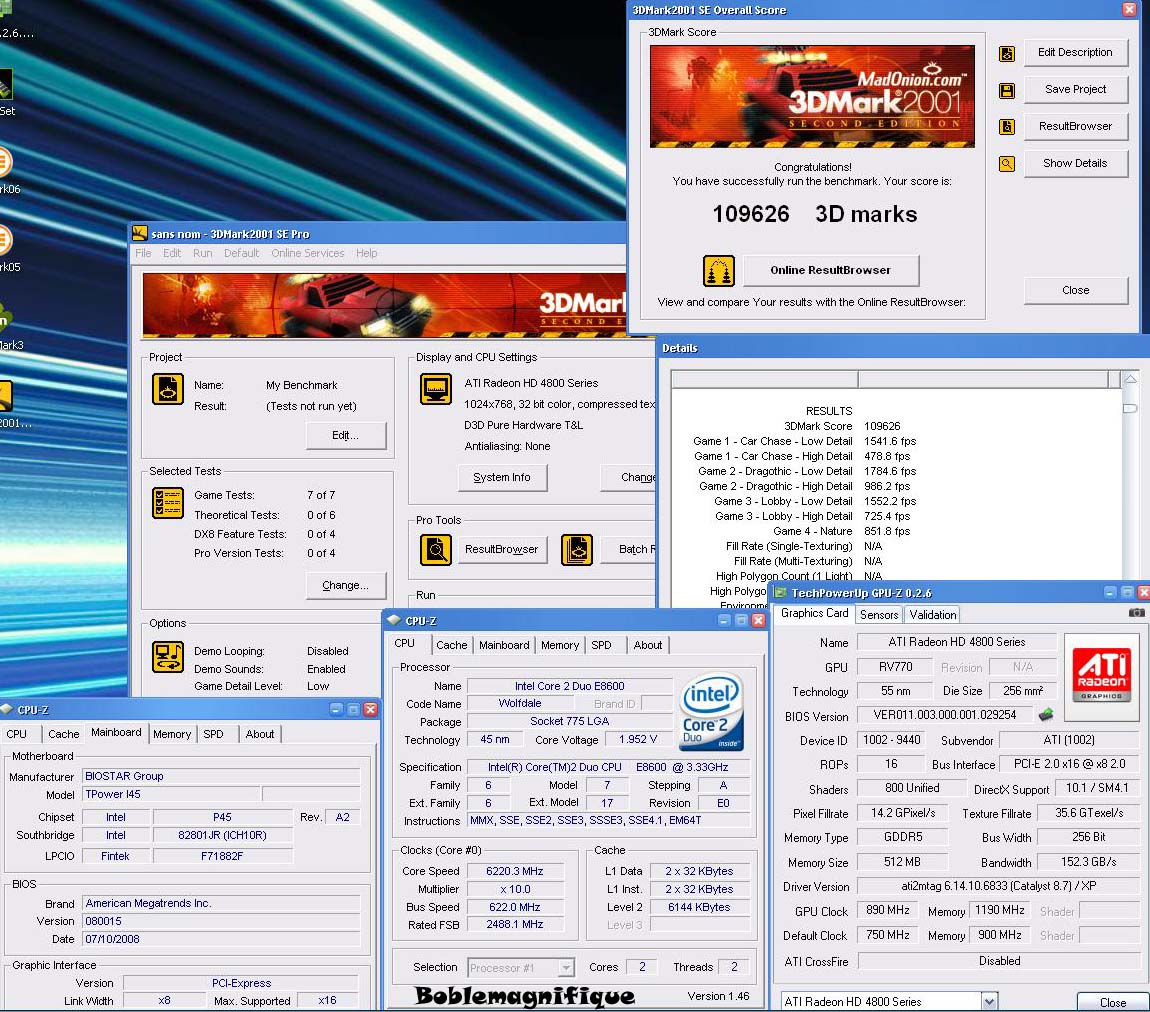
Task: Click the Specification field in CPU-Z
Action: (x=609, y=767)
